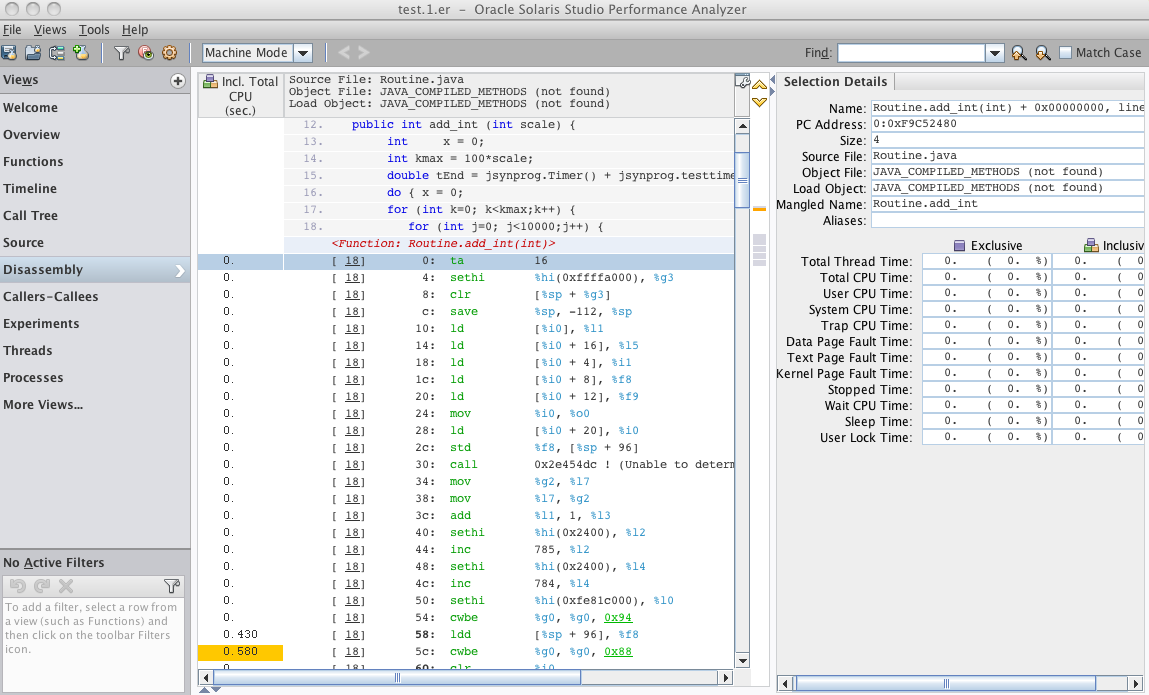Click the orange hot-line marker in overview strip
The height and width of the screenshot is (695, 1149).
click(759, 209)
